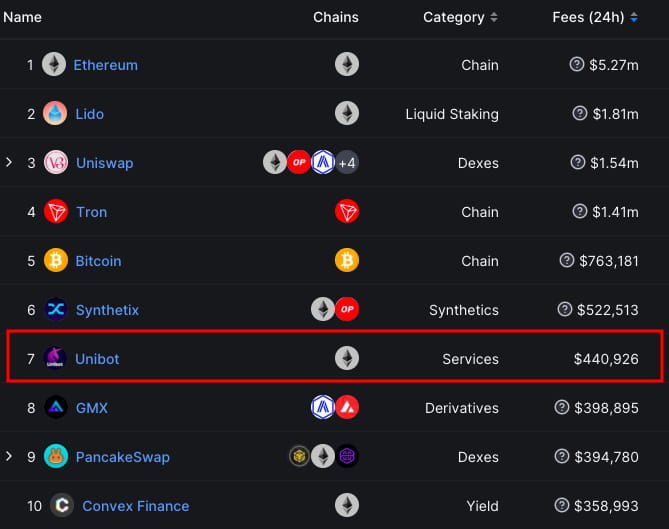This screenshot has width=669, height=529.
Task: Show the +4 additional Uniswap chains
Action: tap(347, 163)
